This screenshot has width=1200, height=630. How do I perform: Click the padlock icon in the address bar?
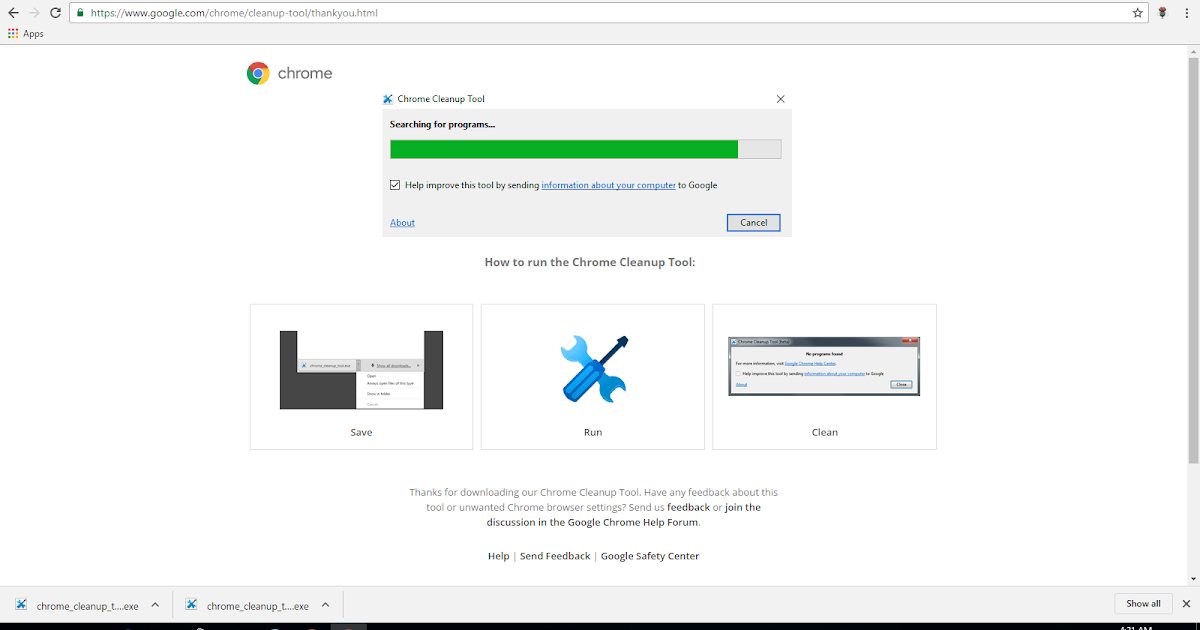point(80,13)
